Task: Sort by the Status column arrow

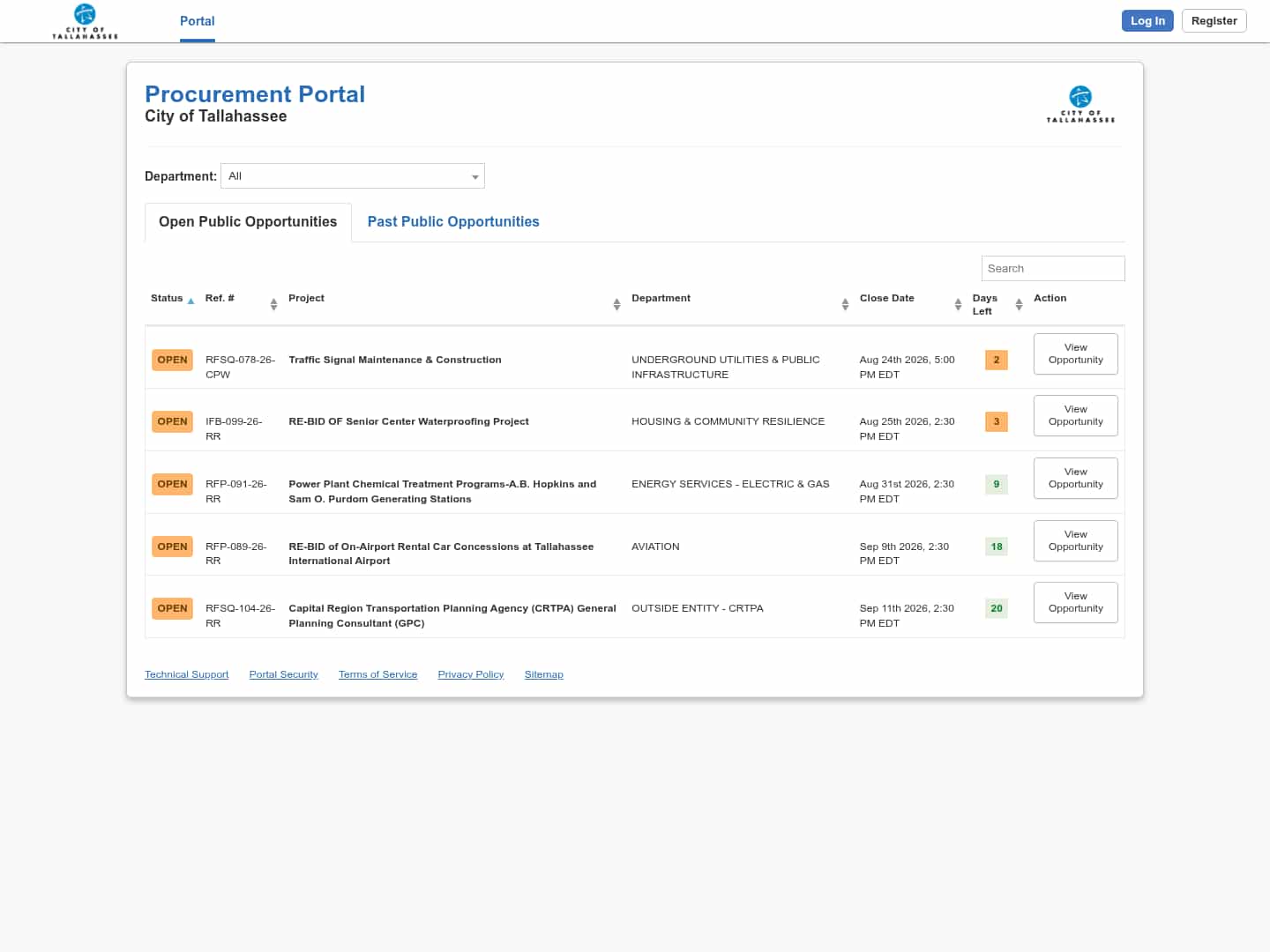Action: (x=190, y=301)
